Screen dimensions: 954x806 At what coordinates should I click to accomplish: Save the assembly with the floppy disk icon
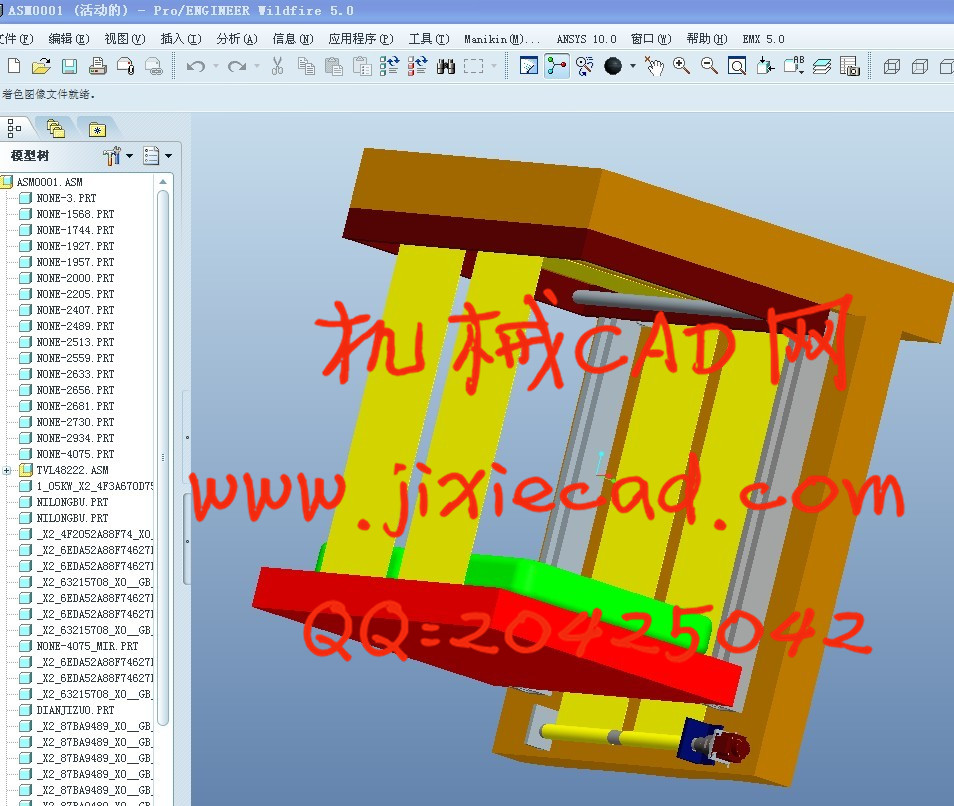pos(69,66)
